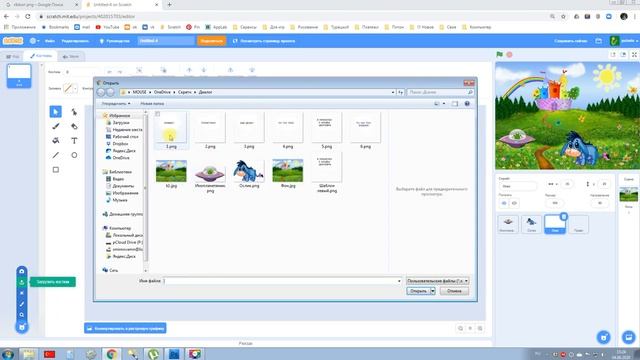Click the red stop button above stage
Image resolution: width=640 pixels, height=360 pixels.
(509, 54)
